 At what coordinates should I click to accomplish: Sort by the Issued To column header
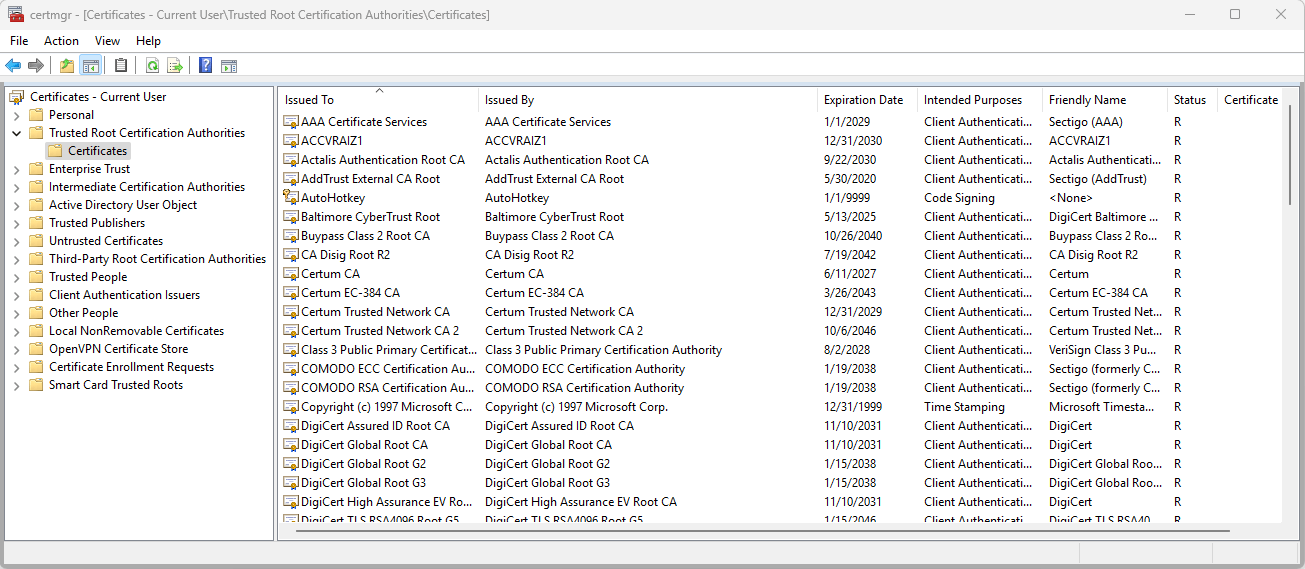tap(378, 100)
